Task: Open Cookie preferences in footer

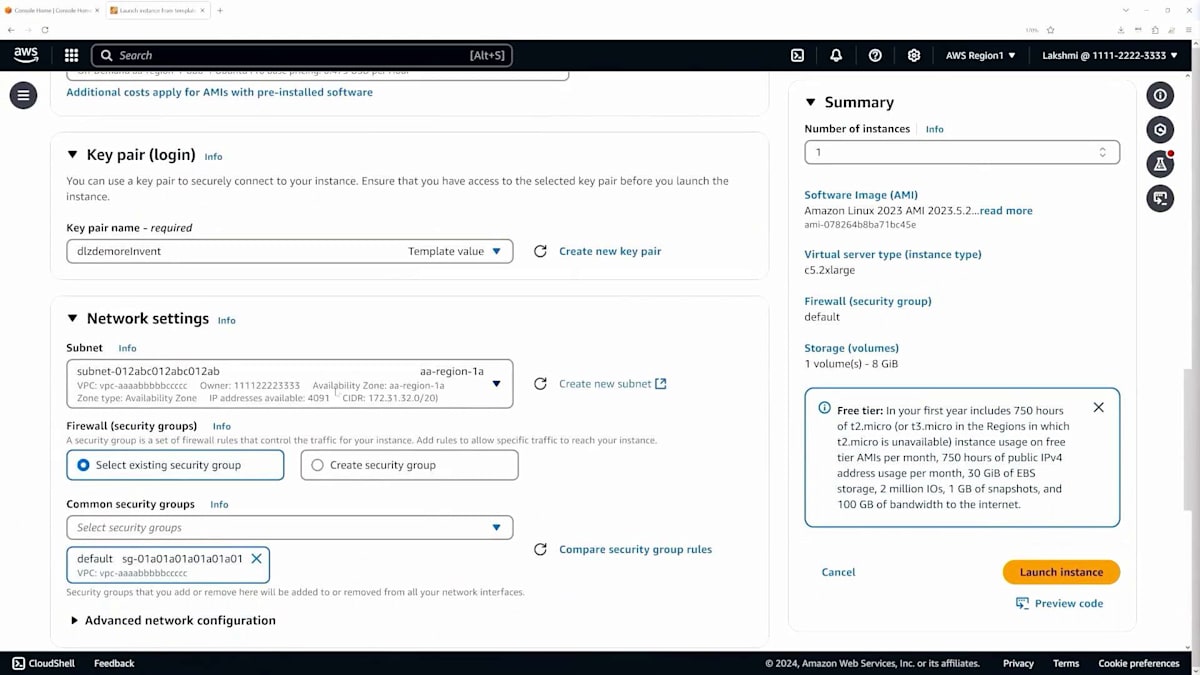Action: 1139,664
